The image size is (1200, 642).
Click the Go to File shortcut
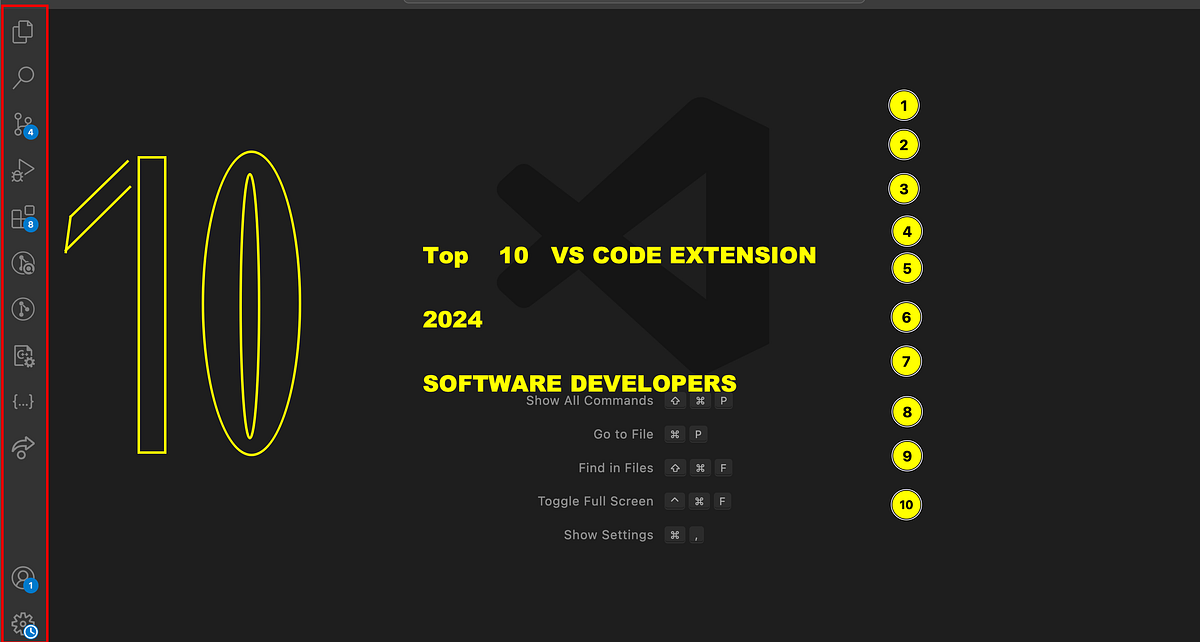621,434
